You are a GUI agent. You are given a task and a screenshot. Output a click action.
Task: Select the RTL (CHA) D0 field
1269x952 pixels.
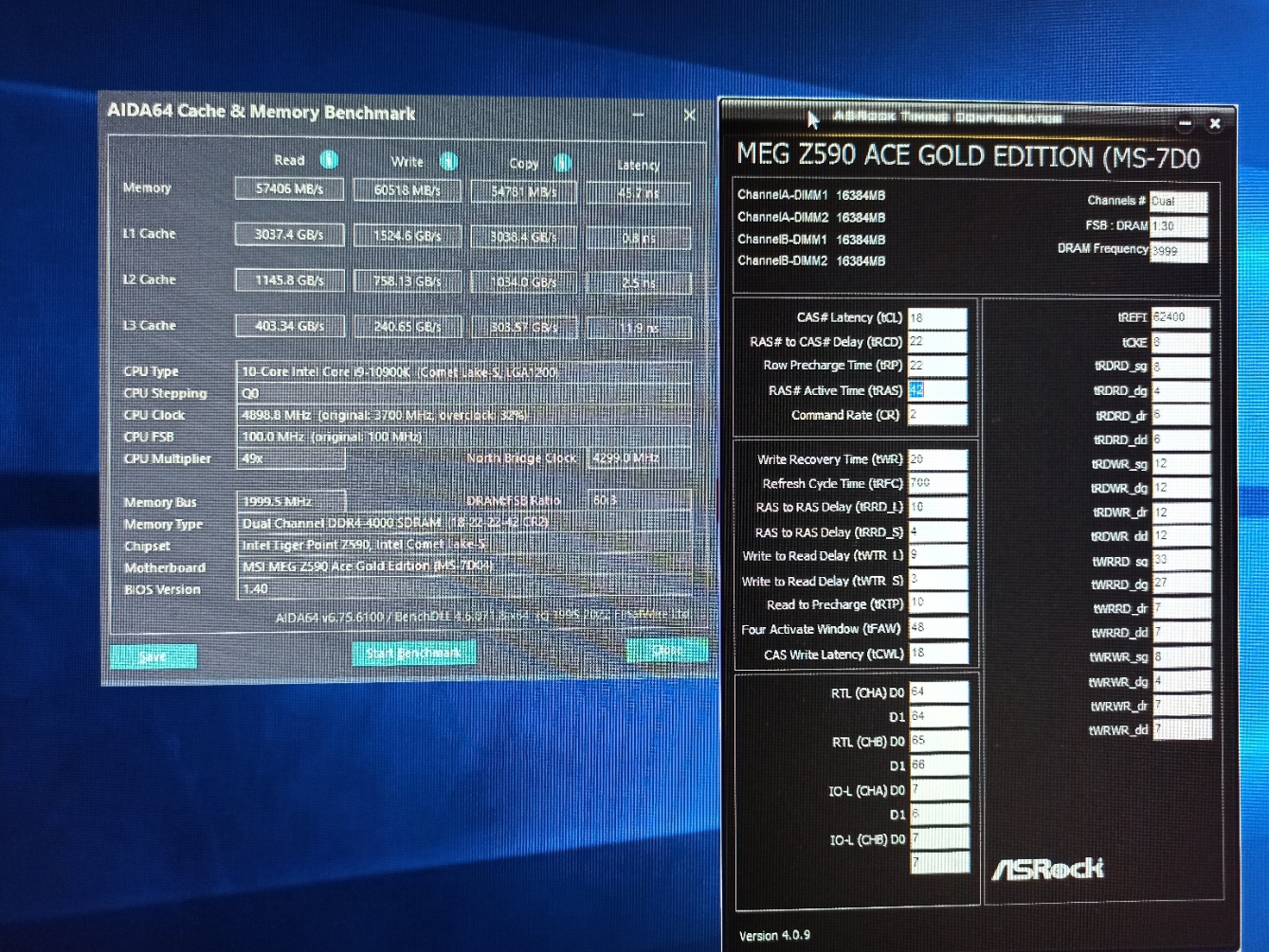pyautogui.click(x=938, y=692)
